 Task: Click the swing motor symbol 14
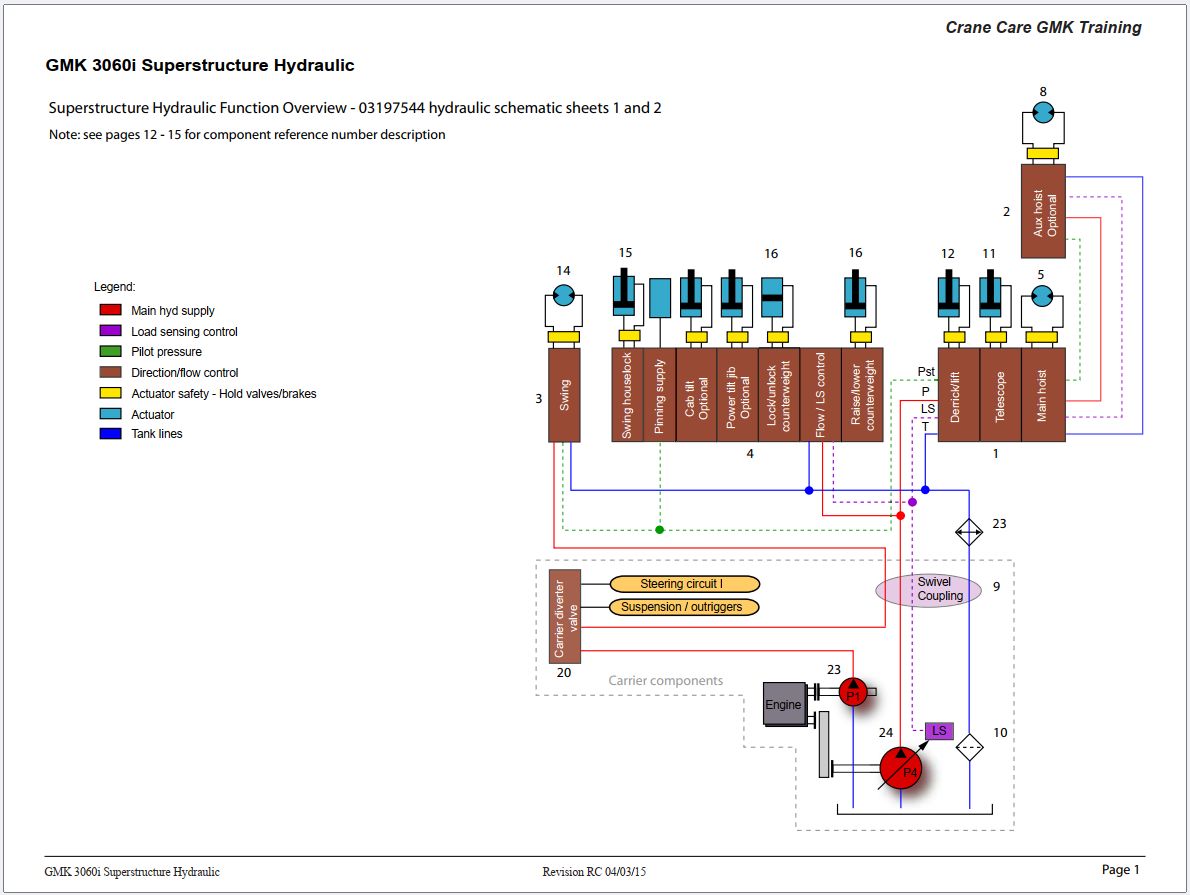[563, 295]
